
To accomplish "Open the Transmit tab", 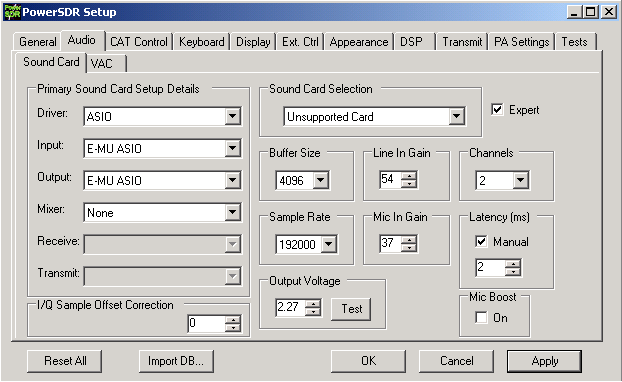I will pyautogui.click(x=462, y=42).
